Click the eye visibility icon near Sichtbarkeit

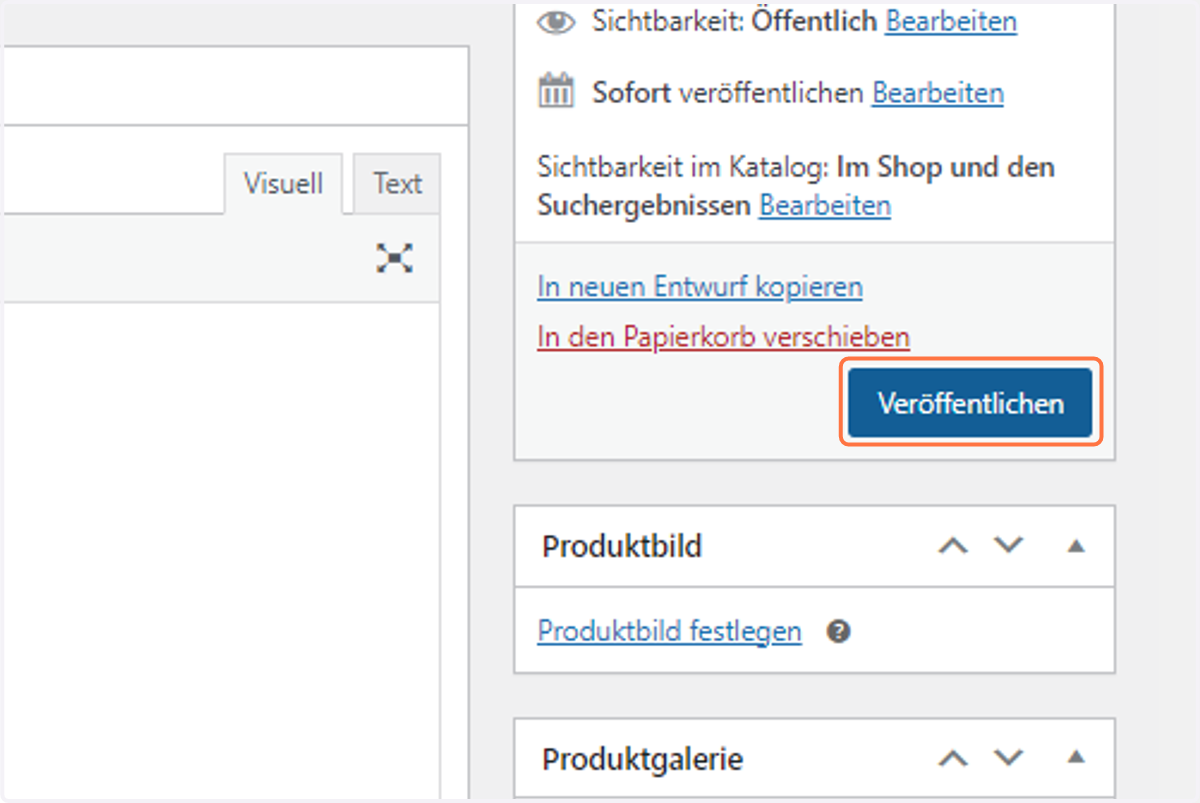556,21
